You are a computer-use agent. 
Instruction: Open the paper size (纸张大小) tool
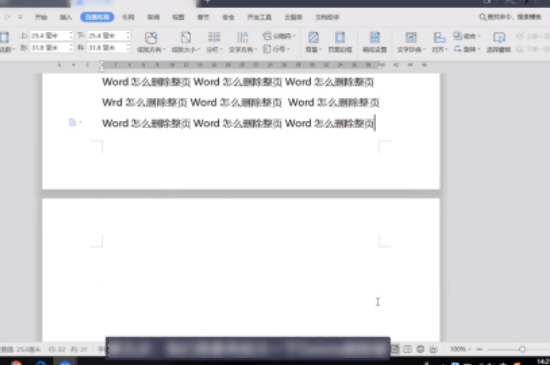186,42
